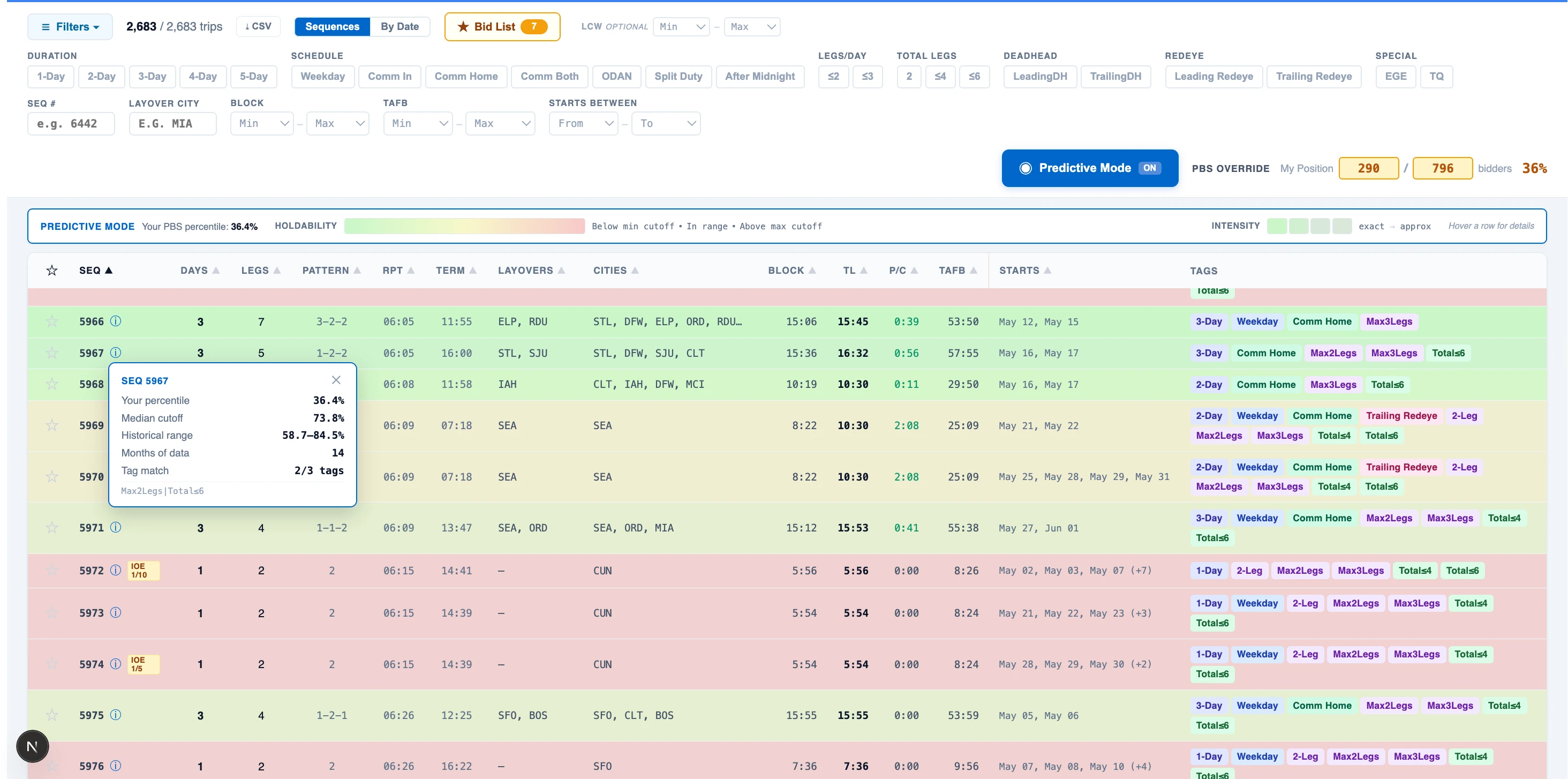This screenshot has width=1568, height=779.
Task: Sort by PATTERN column header
Action: click(x=331, y=271)
